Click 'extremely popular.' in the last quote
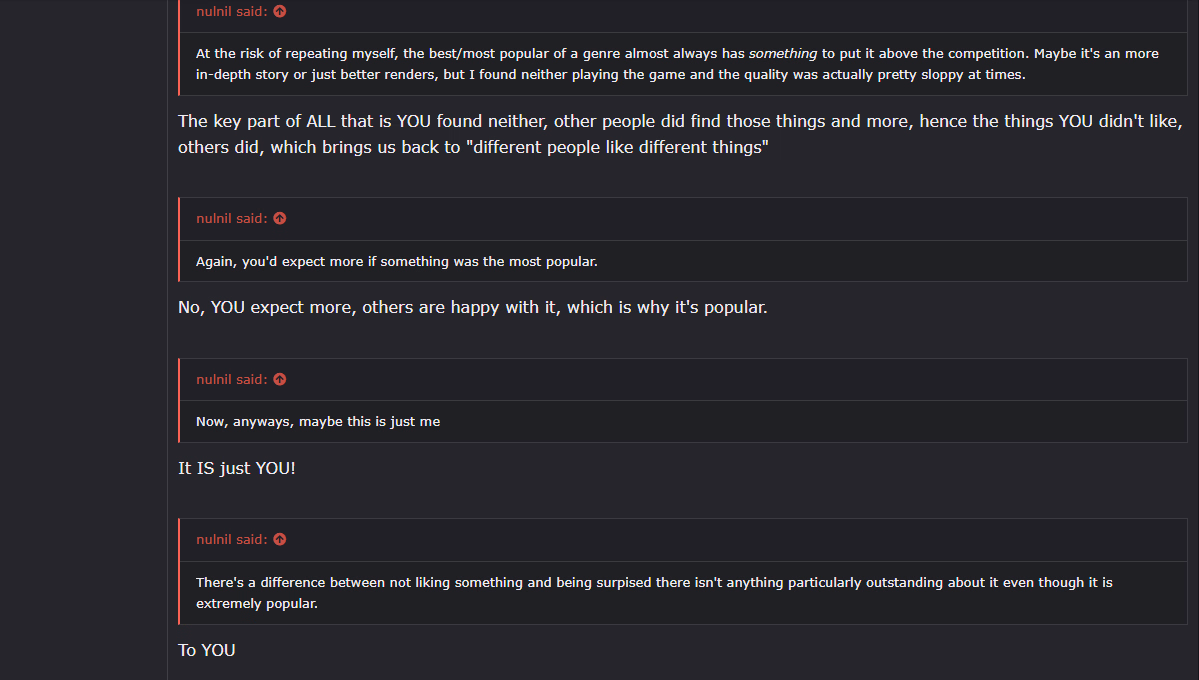 (257, 604)
